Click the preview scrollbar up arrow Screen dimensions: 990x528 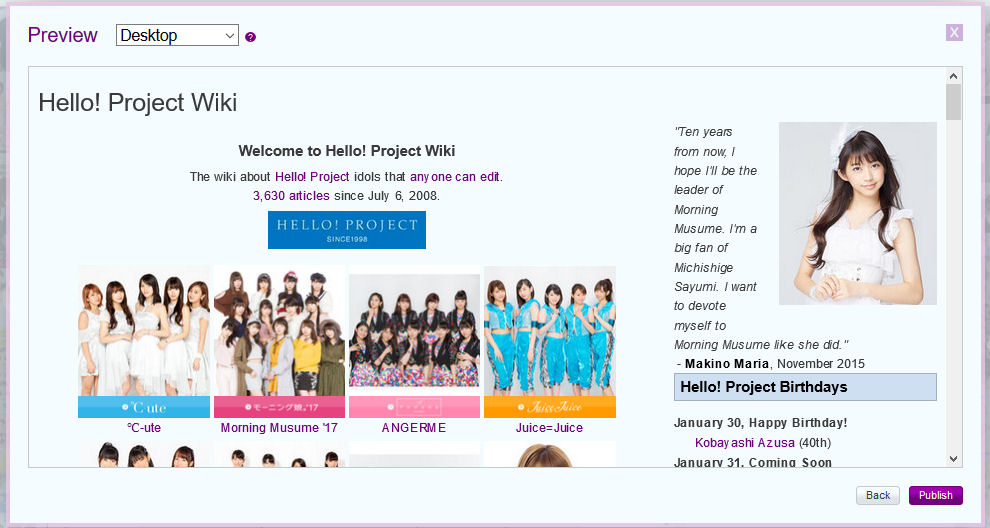[x=953, y=76]
